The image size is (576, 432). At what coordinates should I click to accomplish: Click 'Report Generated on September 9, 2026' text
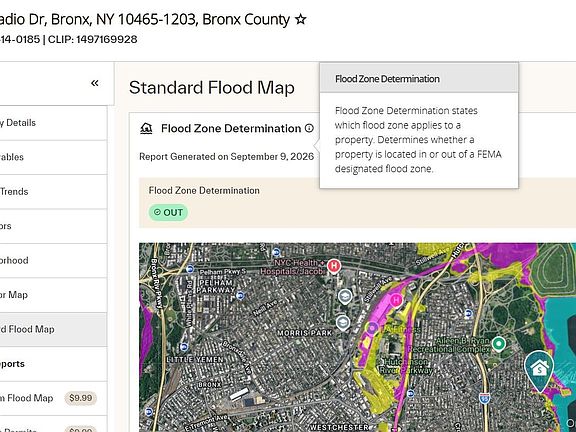(x=226, y=157)
